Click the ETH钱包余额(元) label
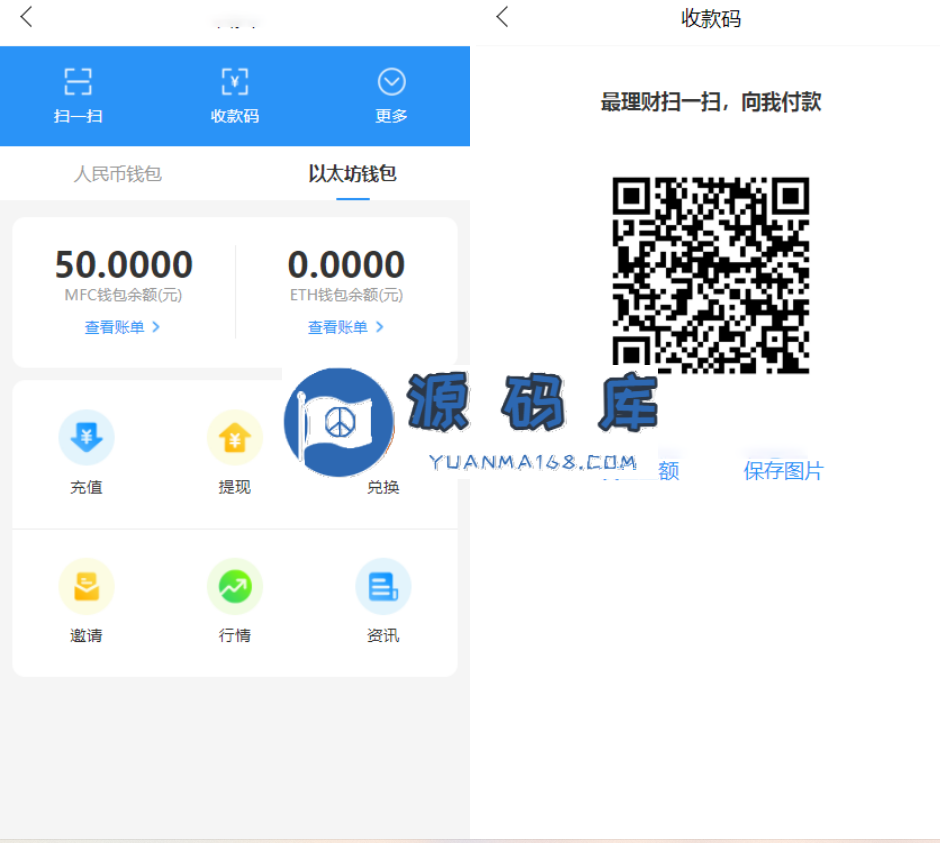 [347, 295]
